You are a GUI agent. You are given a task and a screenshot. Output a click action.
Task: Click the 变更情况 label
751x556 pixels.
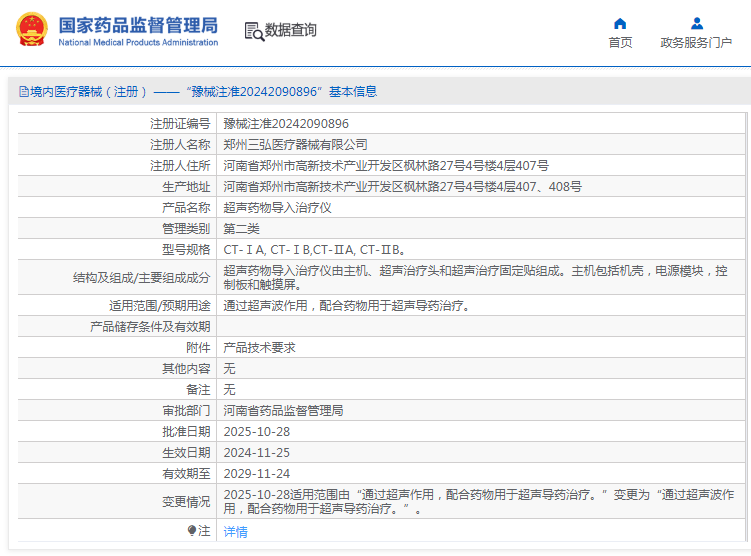tap(186, 501)
